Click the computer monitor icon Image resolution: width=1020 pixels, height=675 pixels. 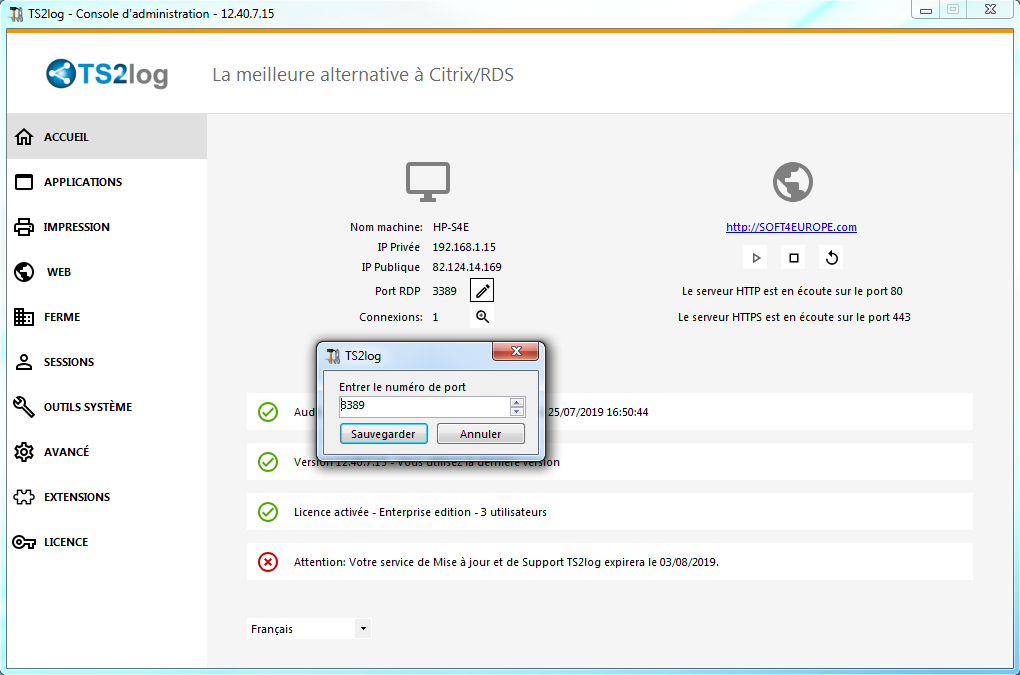428,181
